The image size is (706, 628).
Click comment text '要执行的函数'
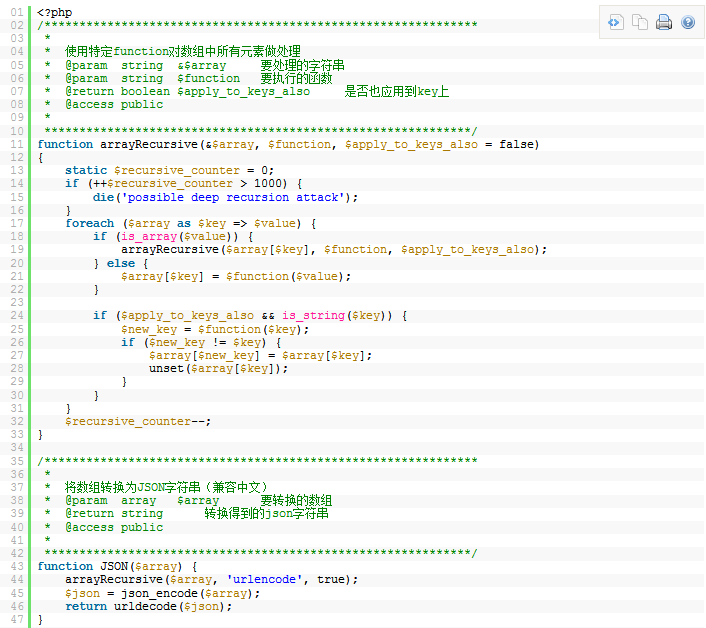296,78
